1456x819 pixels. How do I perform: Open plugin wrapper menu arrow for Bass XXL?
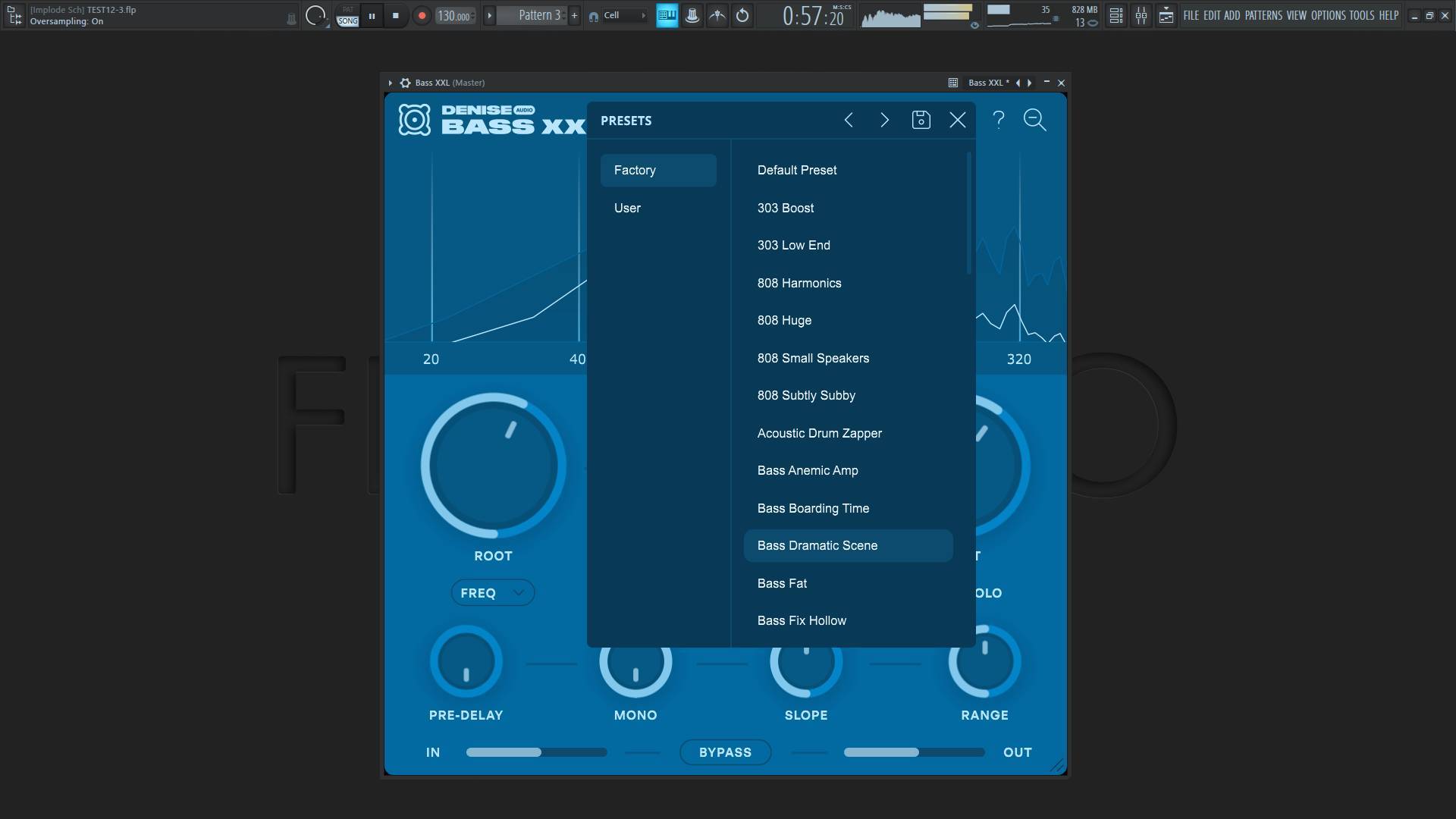(390, 83)
